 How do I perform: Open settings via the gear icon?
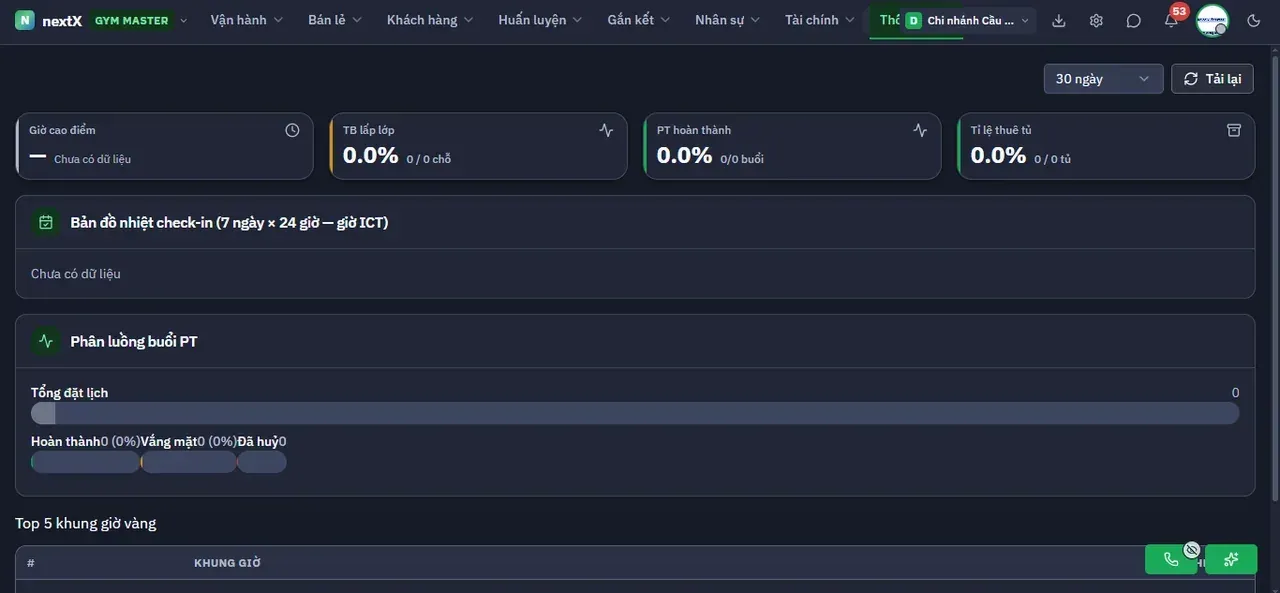(x=1096, y=20)
